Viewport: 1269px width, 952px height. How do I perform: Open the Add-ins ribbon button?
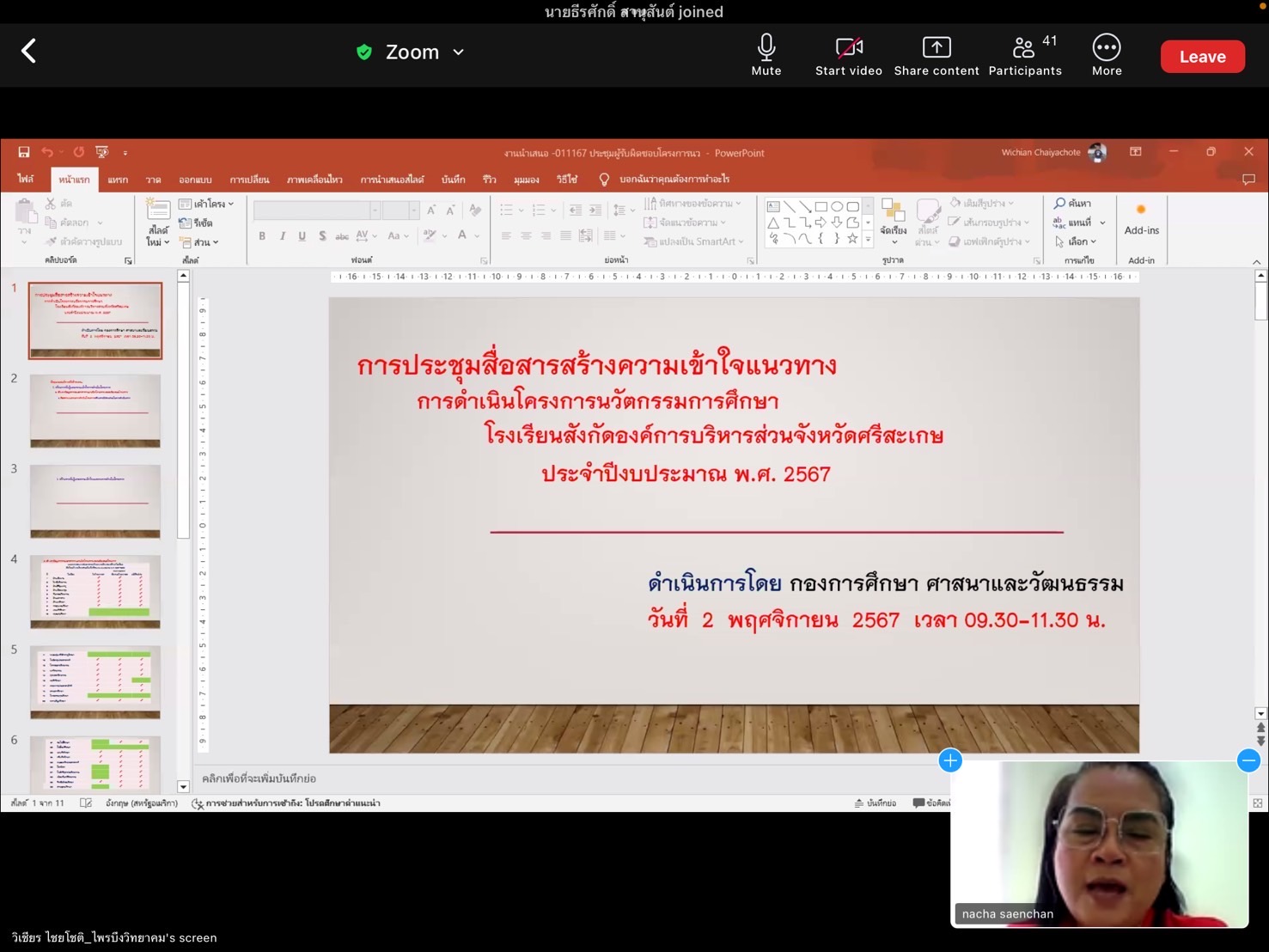pos(1141,220)
